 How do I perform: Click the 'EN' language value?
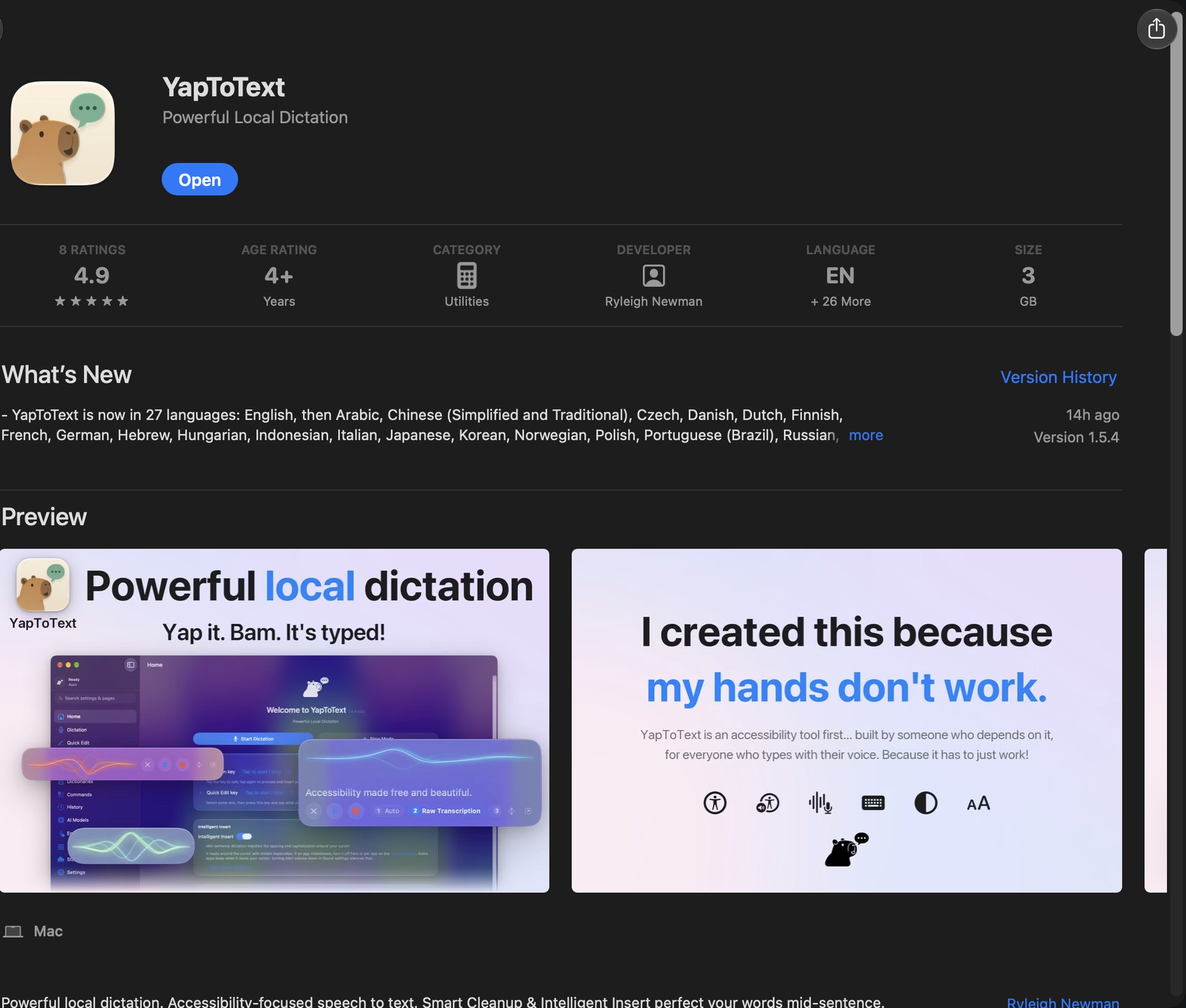pos(840,276)
